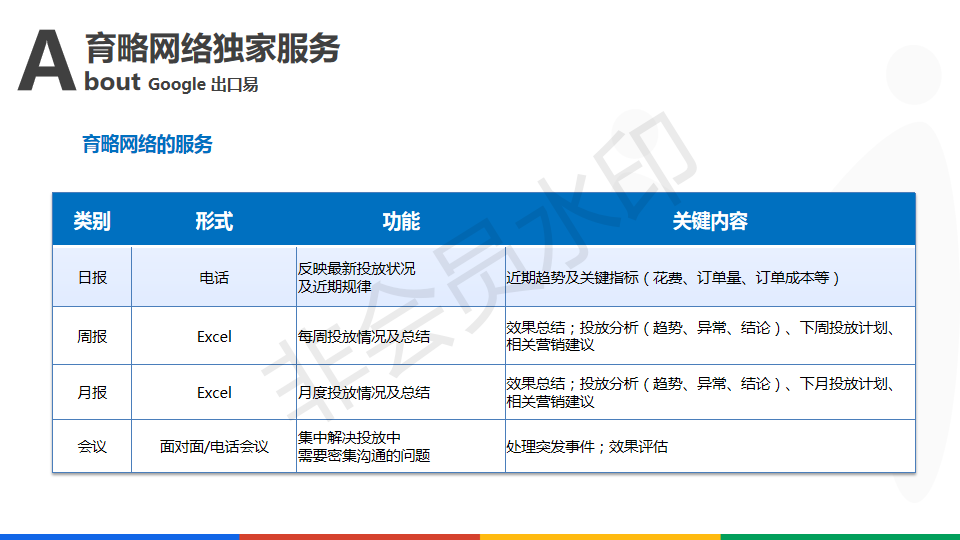Click the 电话 cell in 日报 row
The width and height of the screenshot is (960, 540).
click(x=214, y=277)
